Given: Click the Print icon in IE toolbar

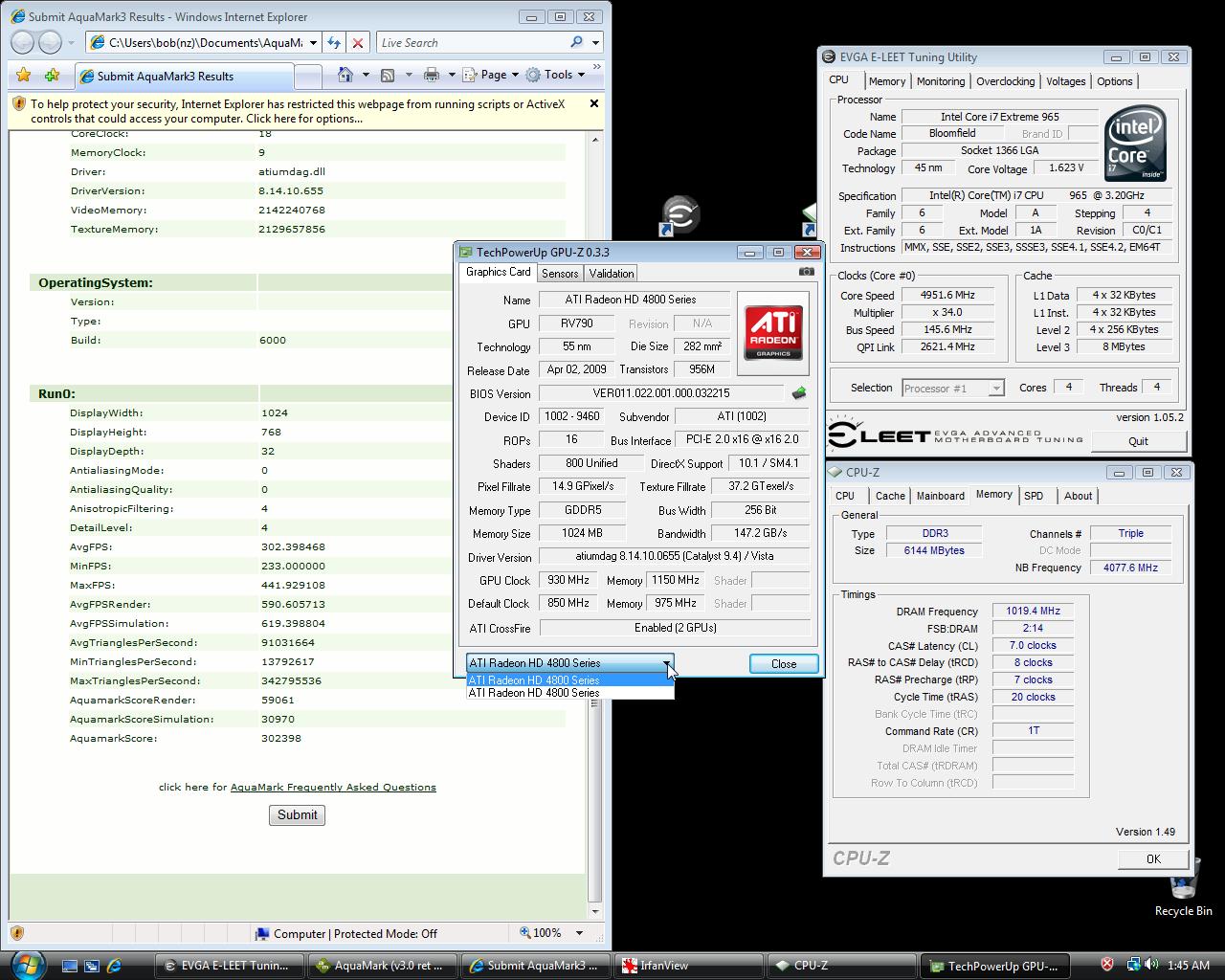Looking at the screenshot, I should click(432, 75).
